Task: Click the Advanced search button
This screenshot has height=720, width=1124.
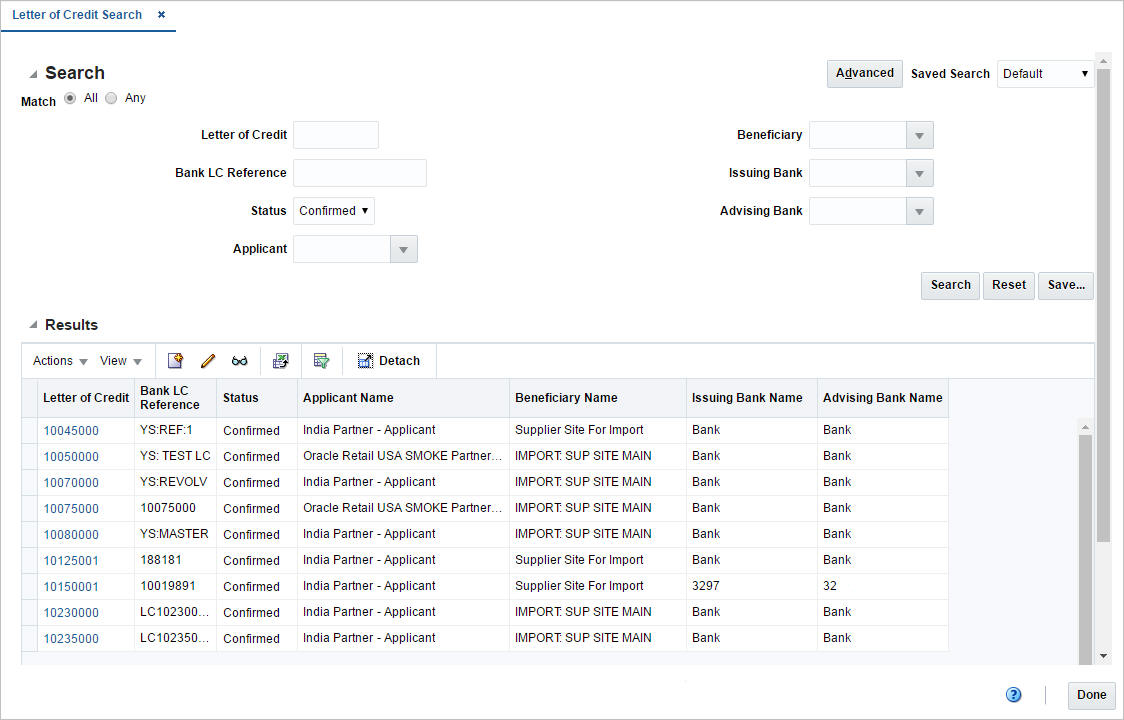Action: point(863,73)
